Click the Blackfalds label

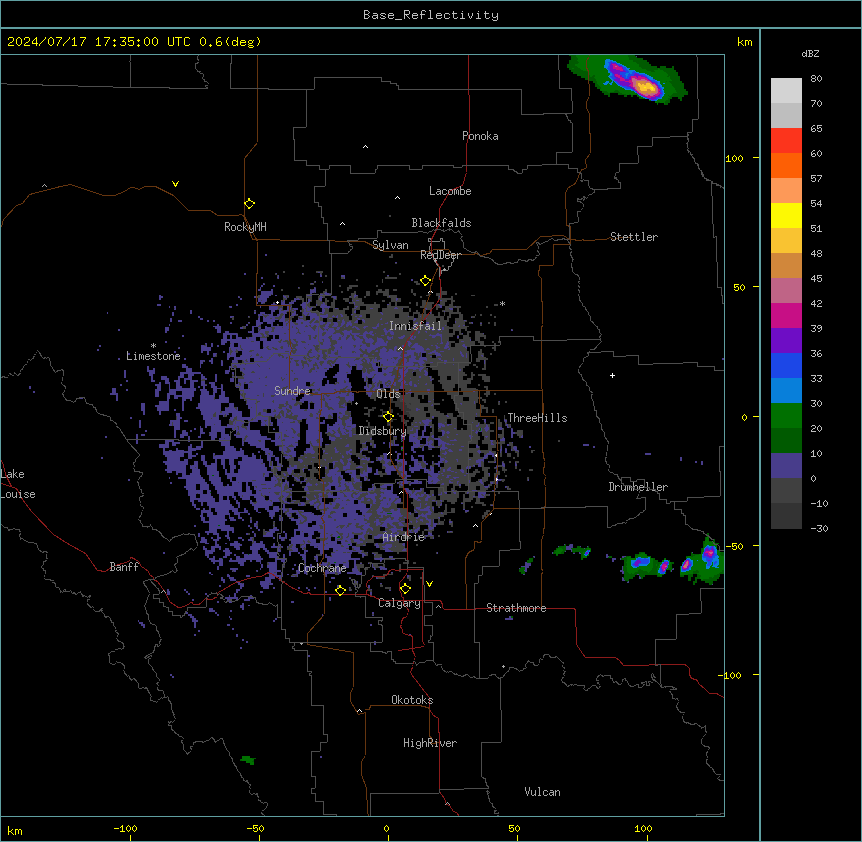point(441,223)
